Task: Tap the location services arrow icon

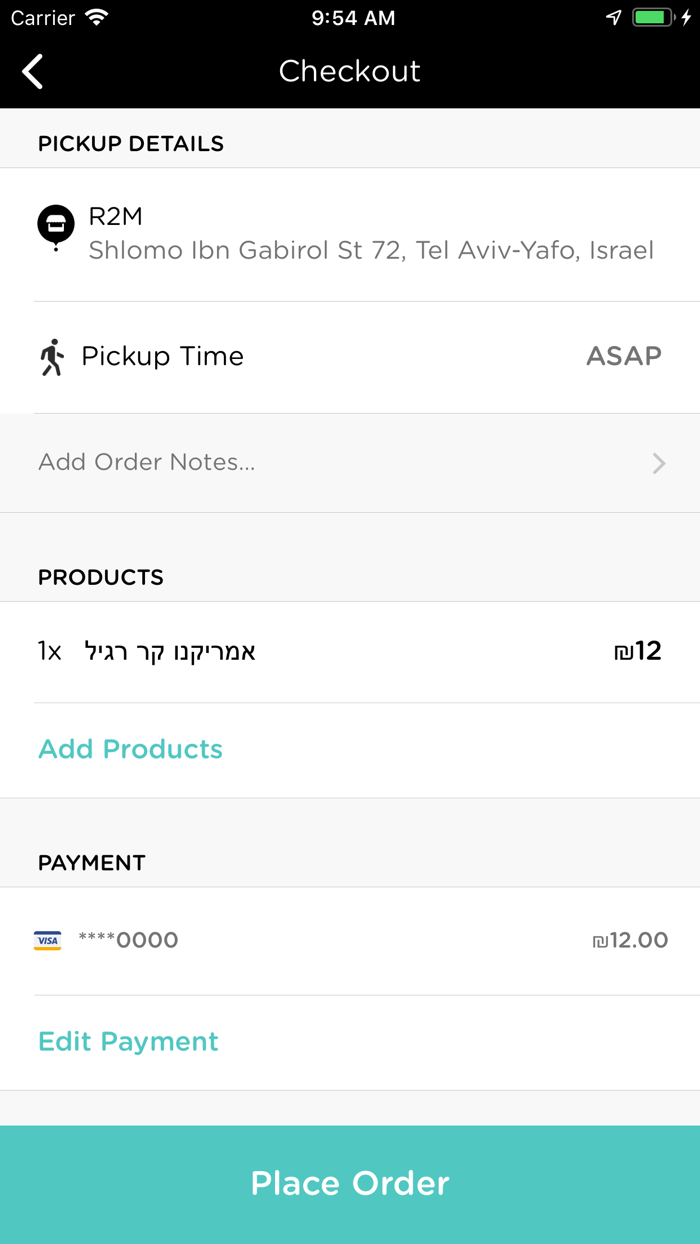Action: (613, 18)
